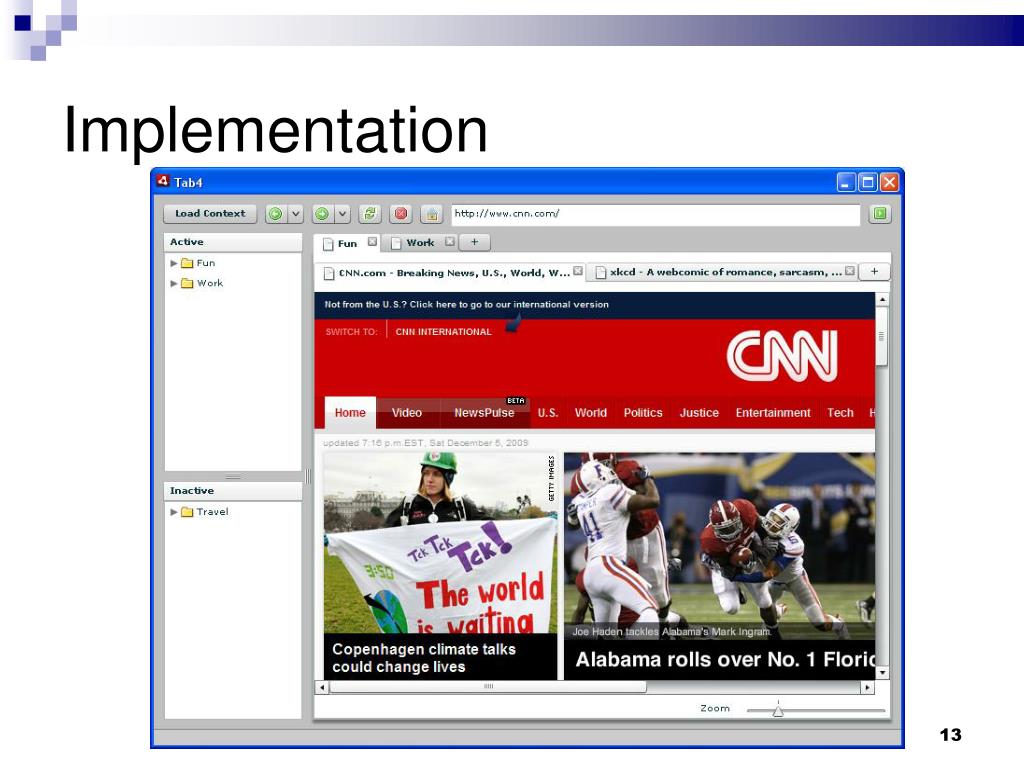
Task: Go to the home page icon
Action: [x=432, y=214]
